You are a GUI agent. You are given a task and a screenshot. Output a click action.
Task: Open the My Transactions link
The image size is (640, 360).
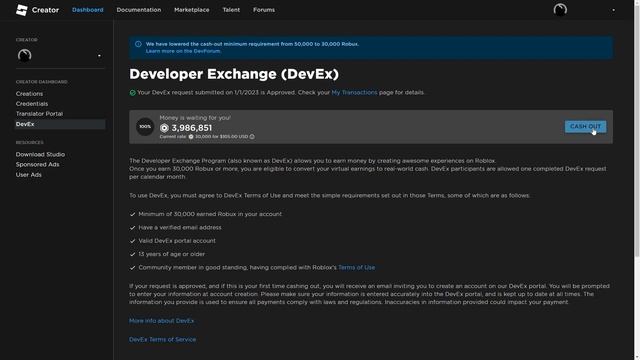[354, 93]
